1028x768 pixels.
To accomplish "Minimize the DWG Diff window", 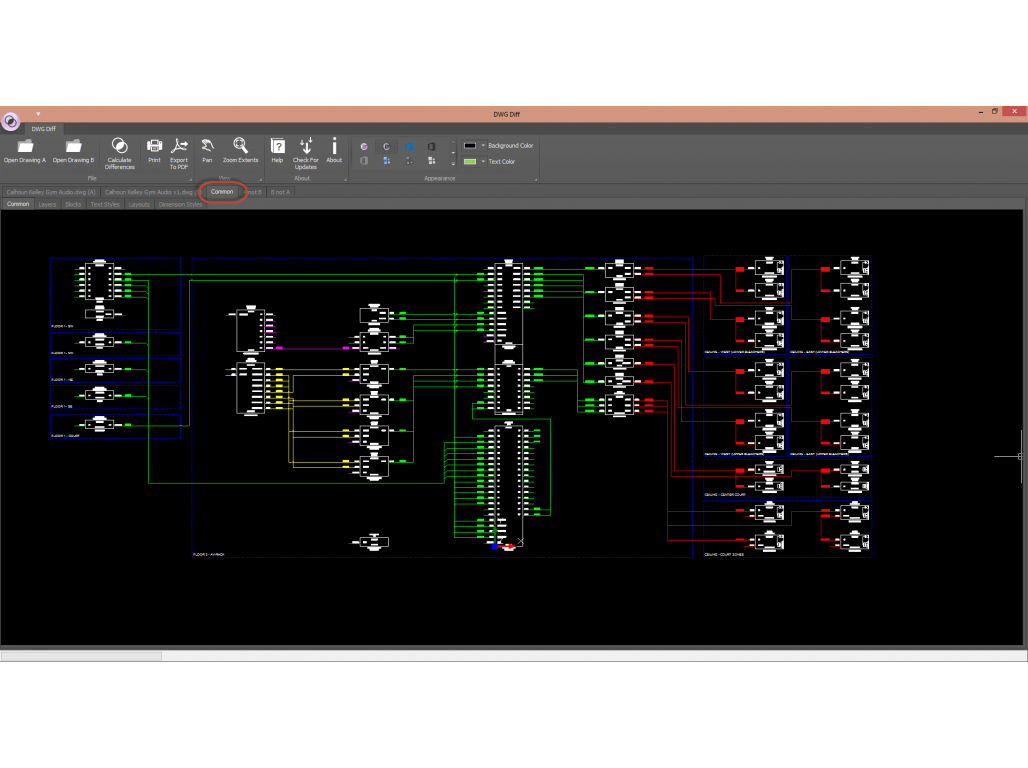I will [981, 112].
